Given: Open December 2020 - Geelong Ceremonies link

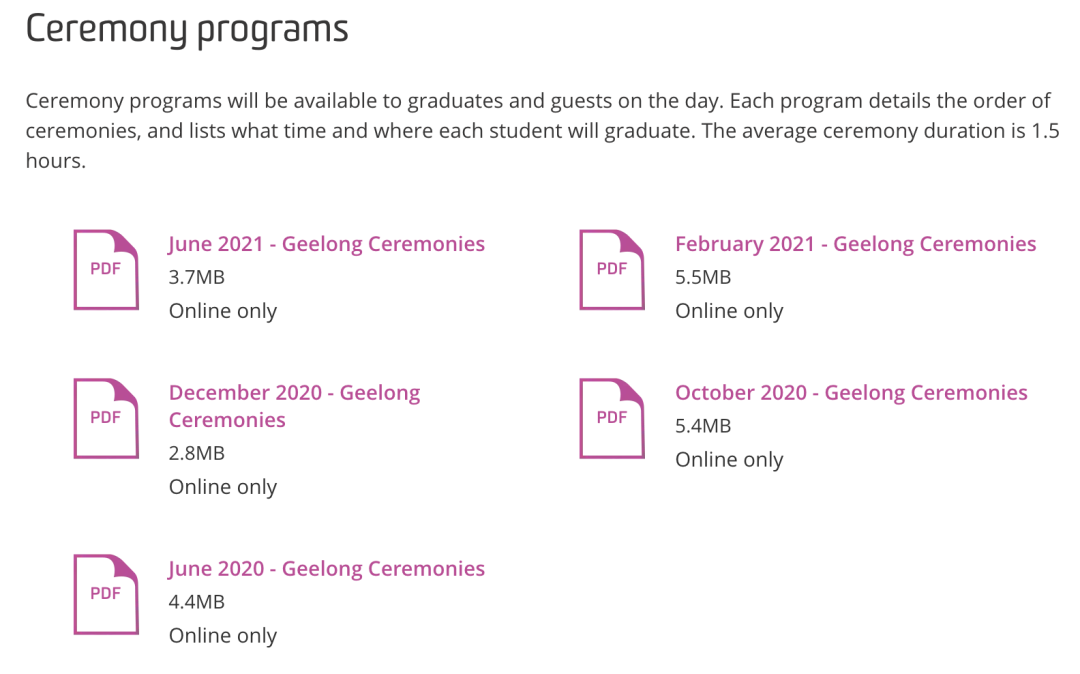Looking at the screenshot, I should [294, 406].
